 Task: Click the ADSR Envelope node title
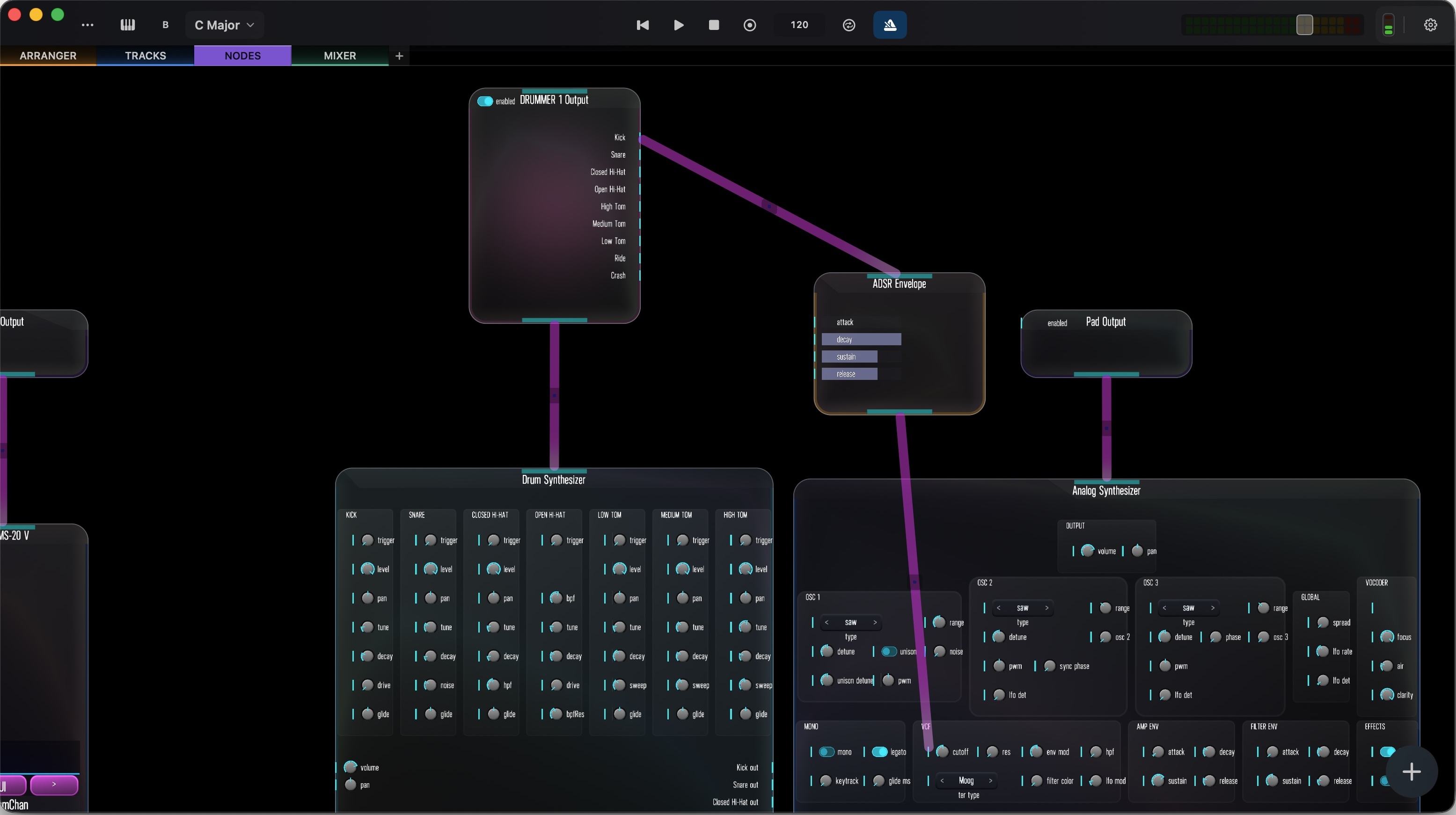[x=899, y=284]
